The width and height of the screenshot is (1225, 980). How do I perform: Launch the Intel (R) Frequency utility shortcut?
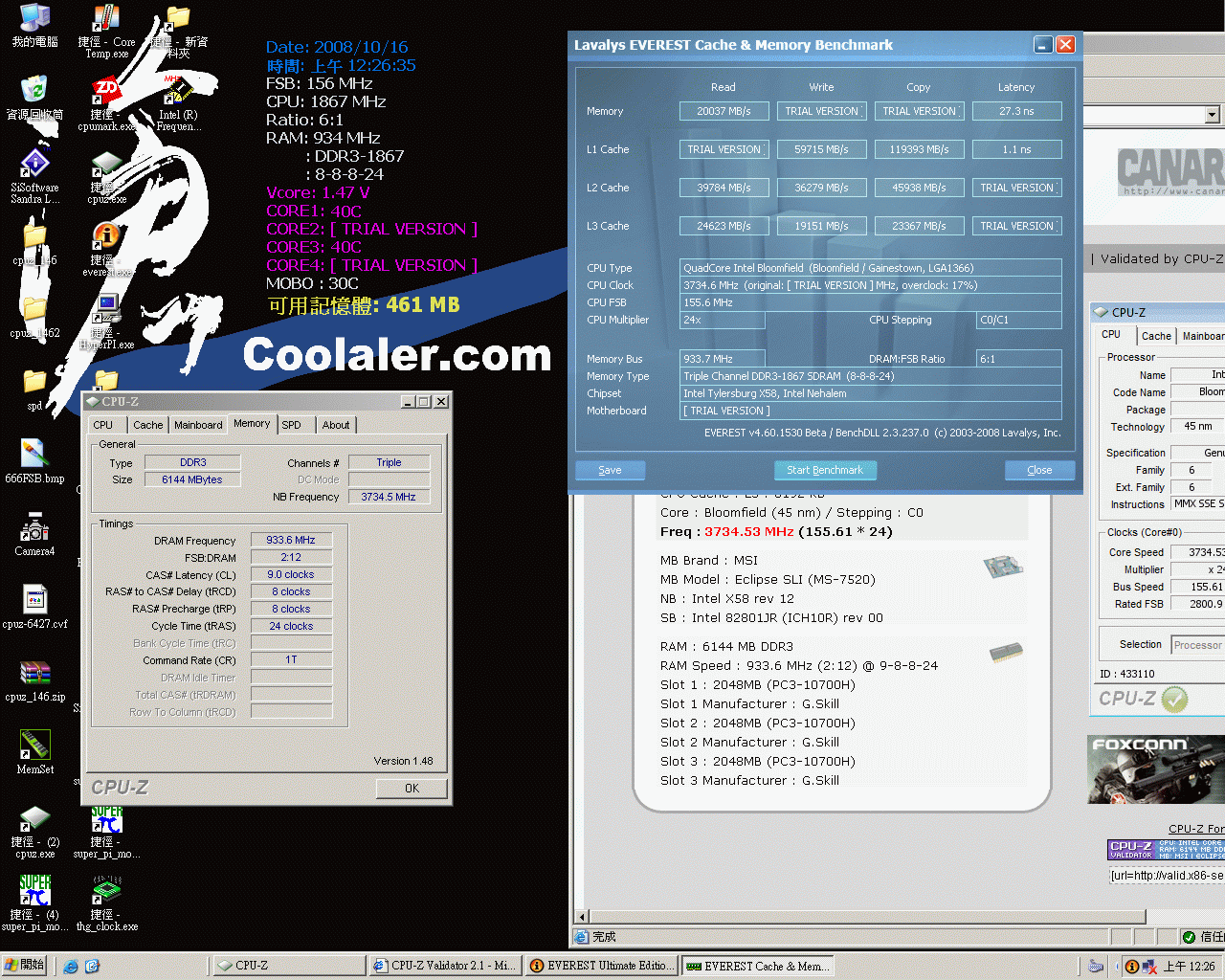click(178, 103)
